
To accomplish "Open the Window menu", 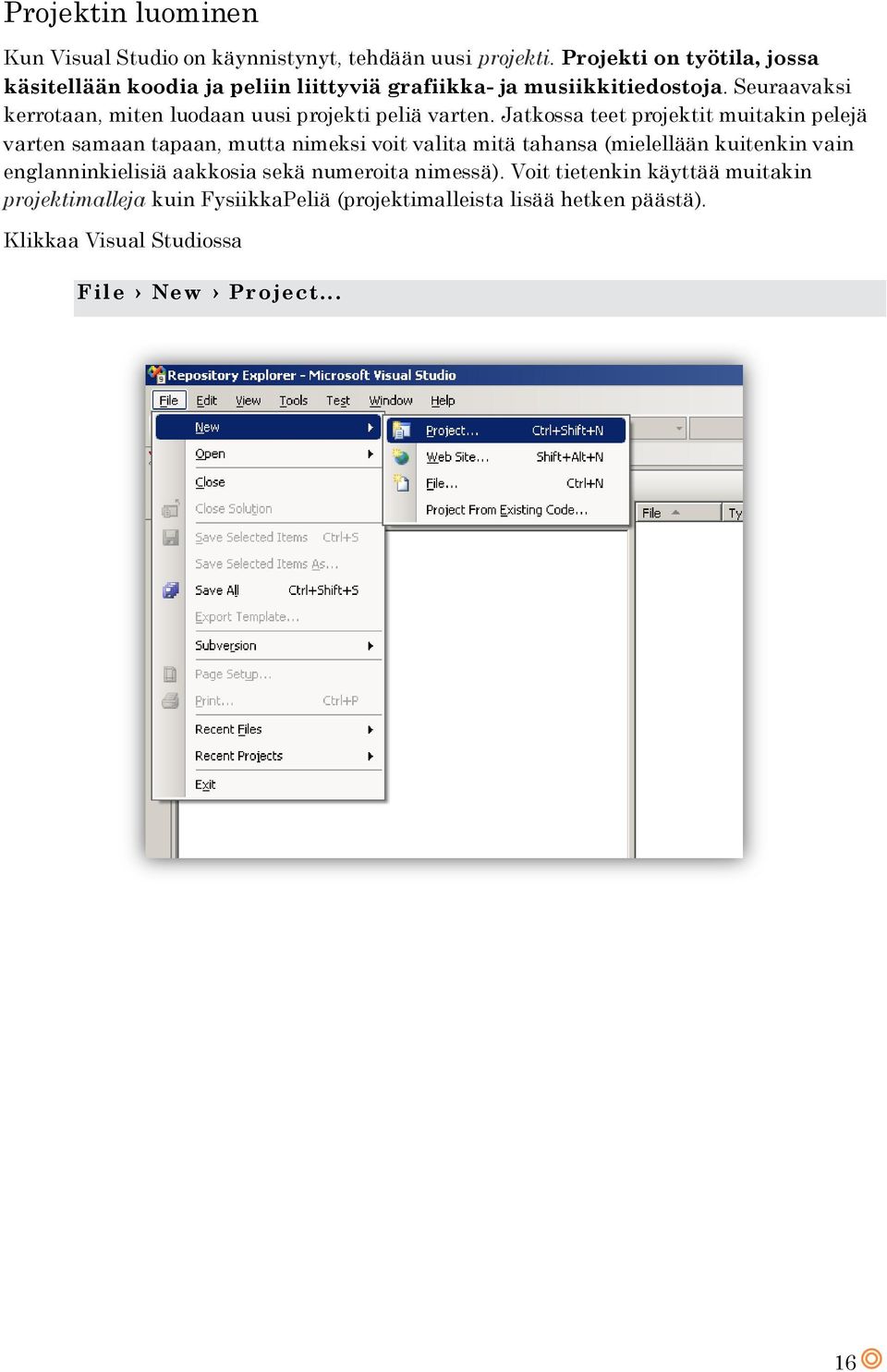I will click(391, 400).
